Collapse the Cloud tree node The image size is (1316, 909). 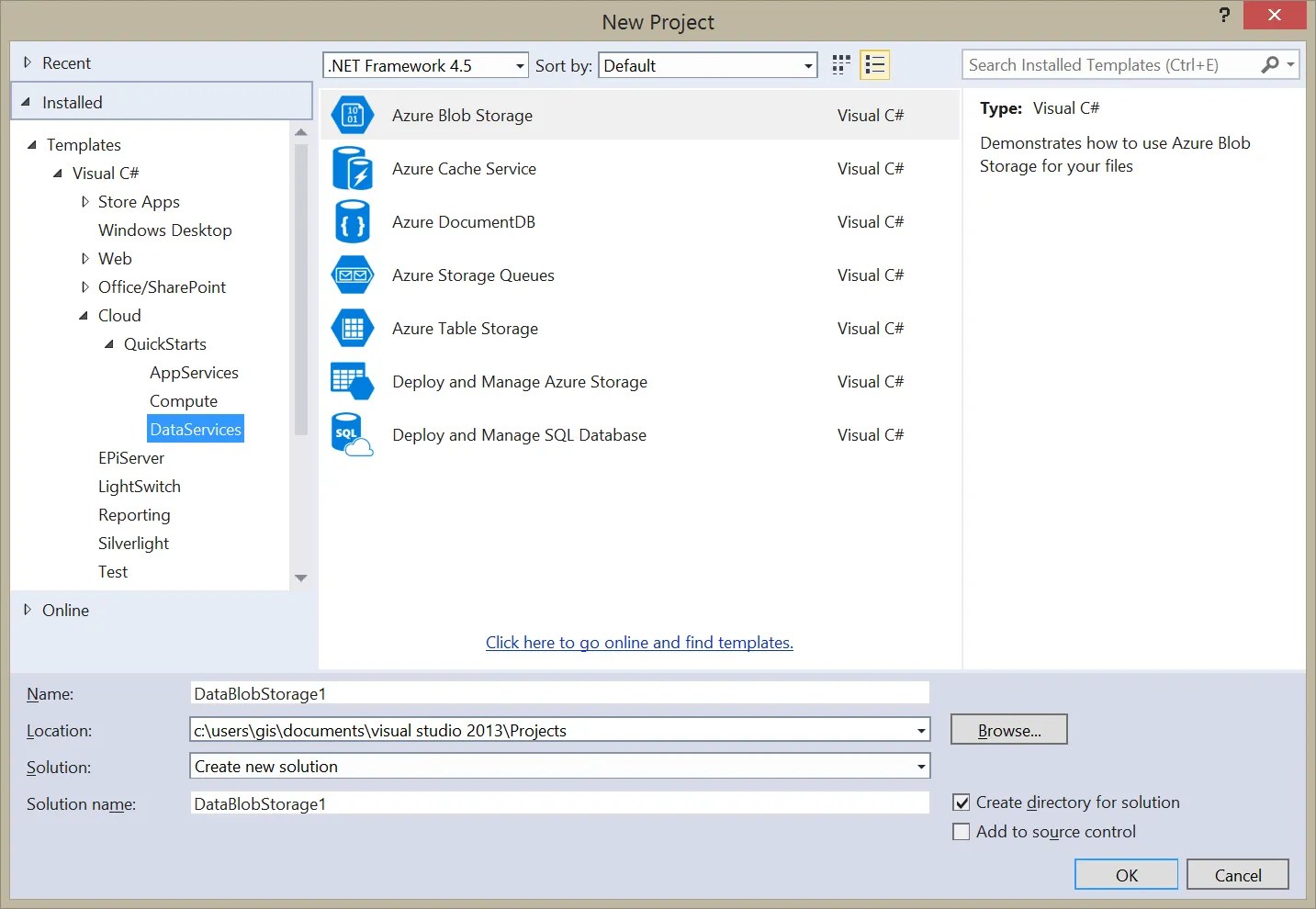tap(84, 316)
